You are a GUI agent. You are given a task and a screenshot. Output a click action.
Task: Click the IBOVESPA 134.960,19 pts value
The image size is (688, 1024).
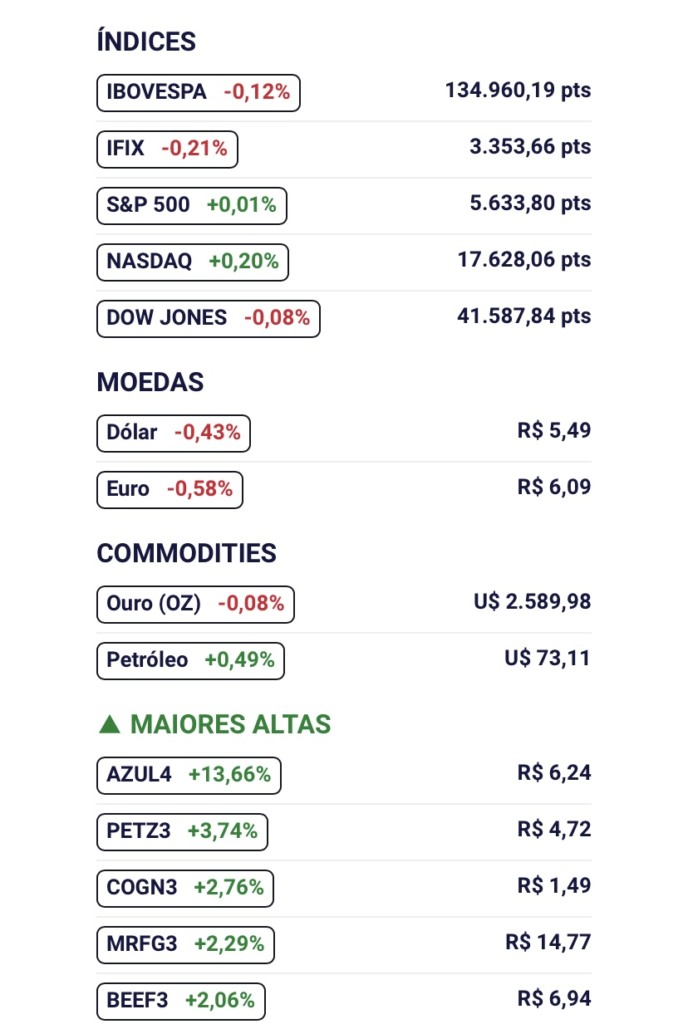tap(518, 91)
